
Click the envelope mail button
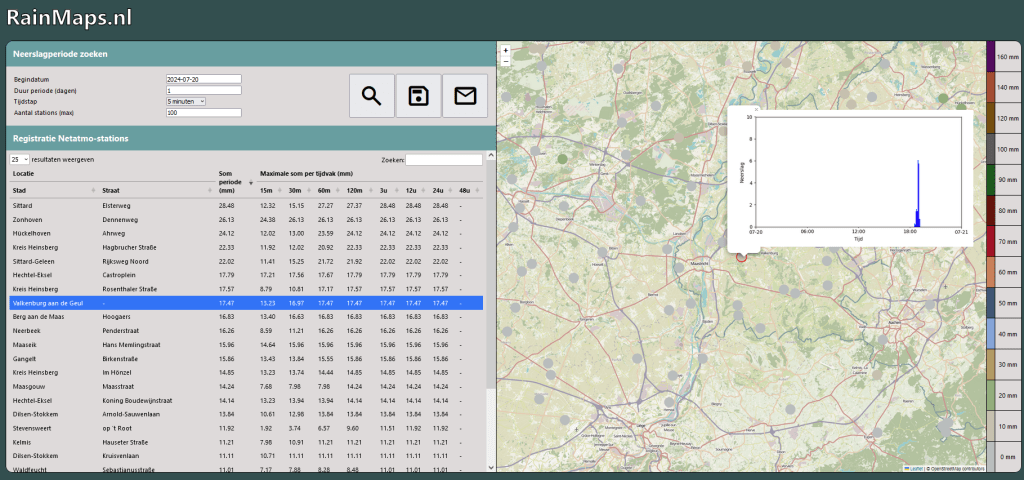pos(465,96)
